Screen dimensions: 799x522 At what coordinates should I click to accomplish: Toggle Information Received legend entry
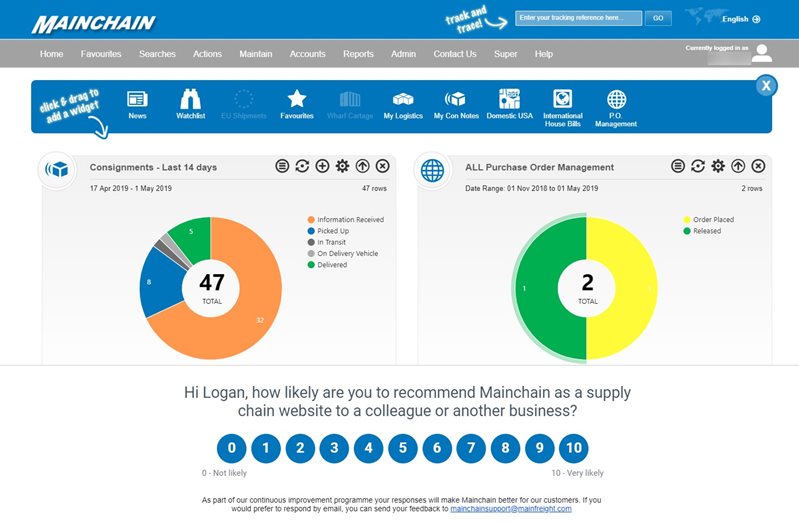345,220
